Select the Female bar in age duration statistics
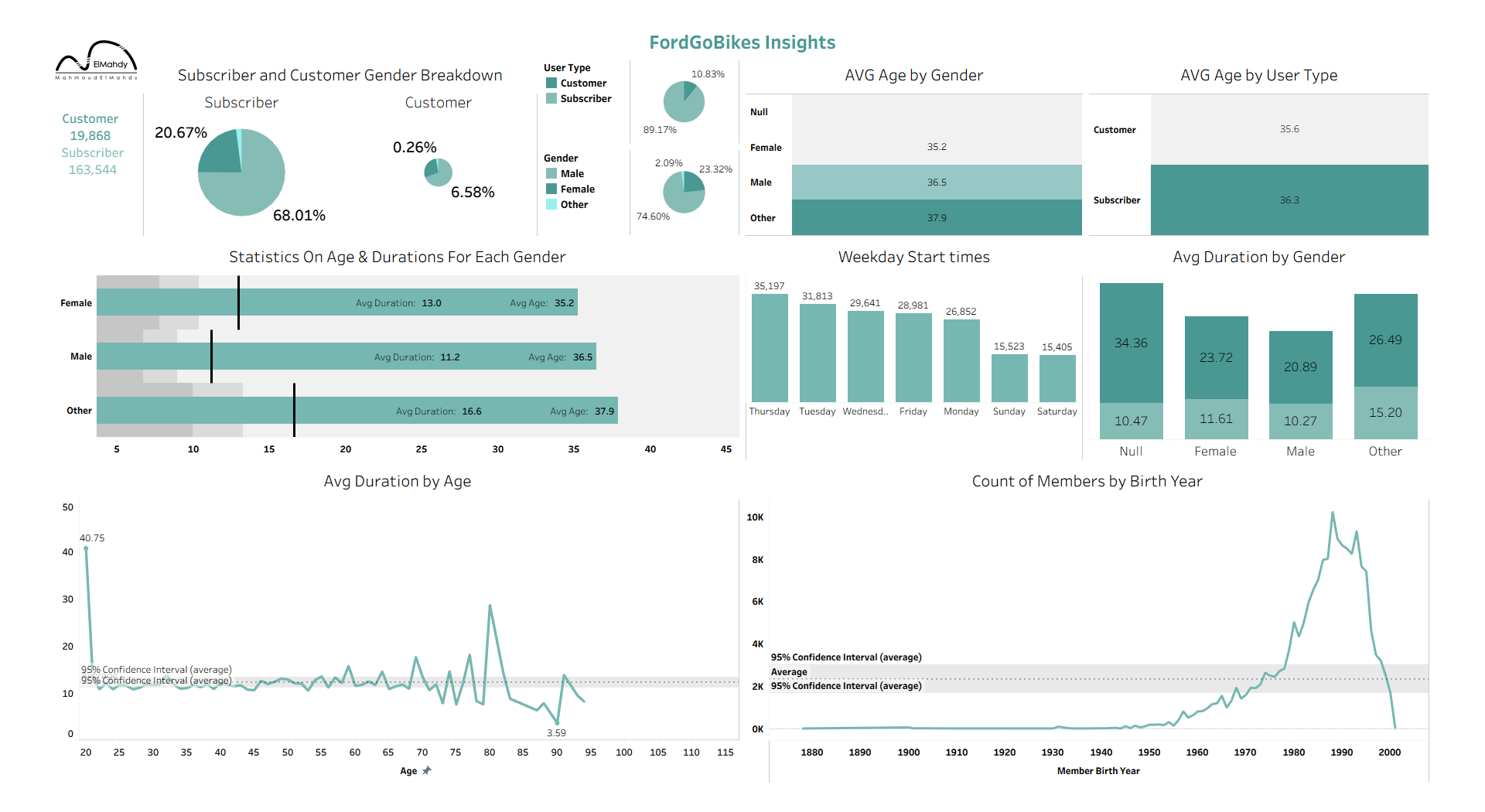 [337, 302]
